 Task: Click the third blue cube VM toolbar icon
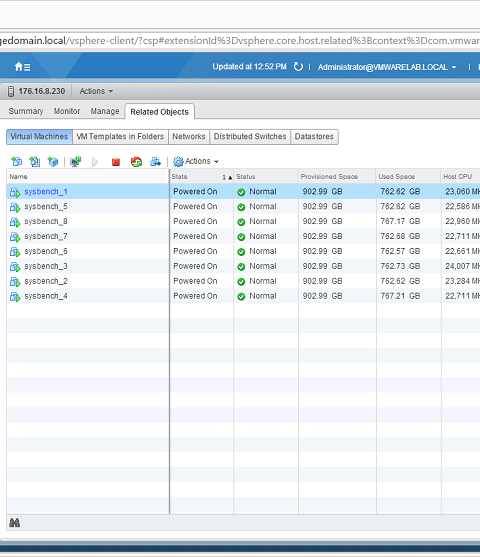tap(53, 162)
